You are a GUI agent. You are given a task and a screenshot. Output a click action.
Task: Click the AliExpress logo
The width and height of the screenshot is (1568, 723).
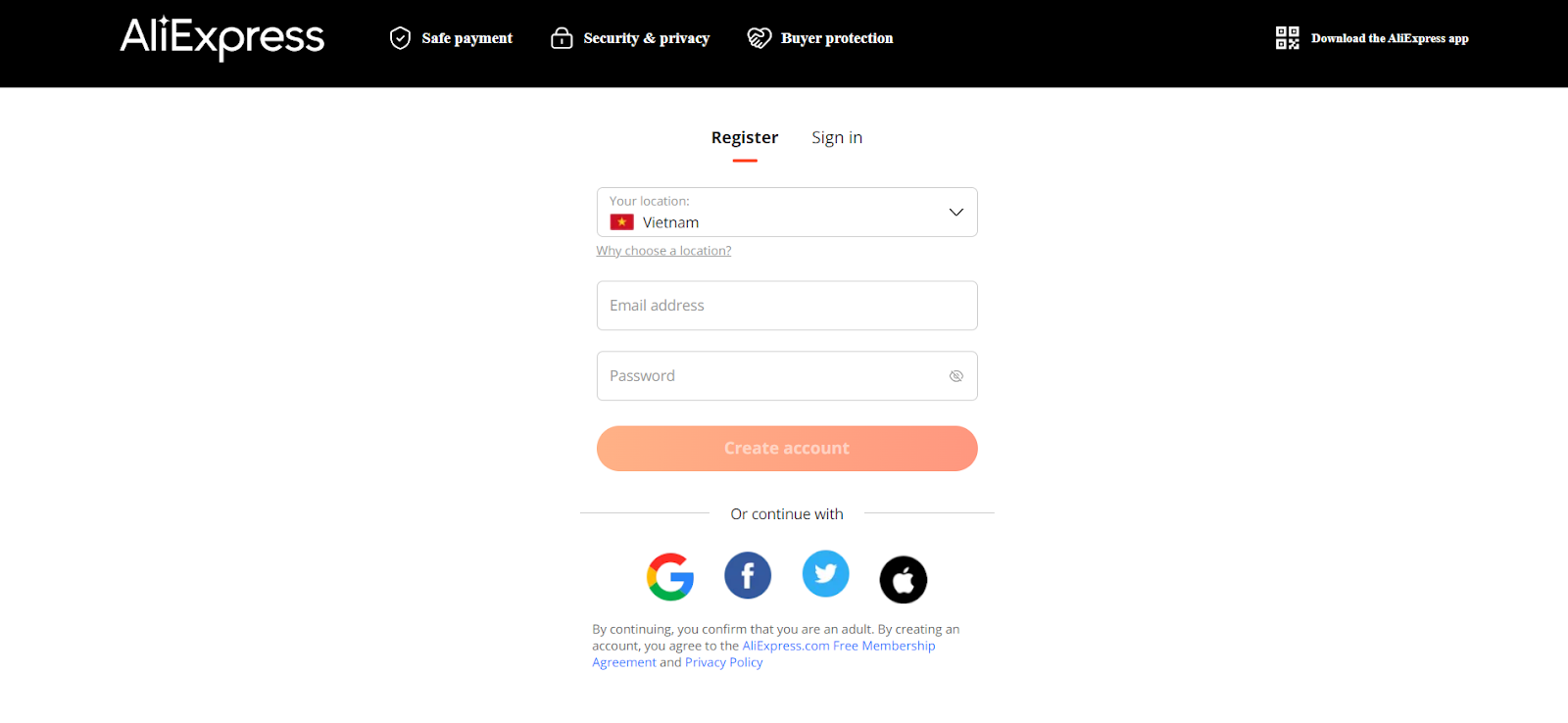coord(221,38)
